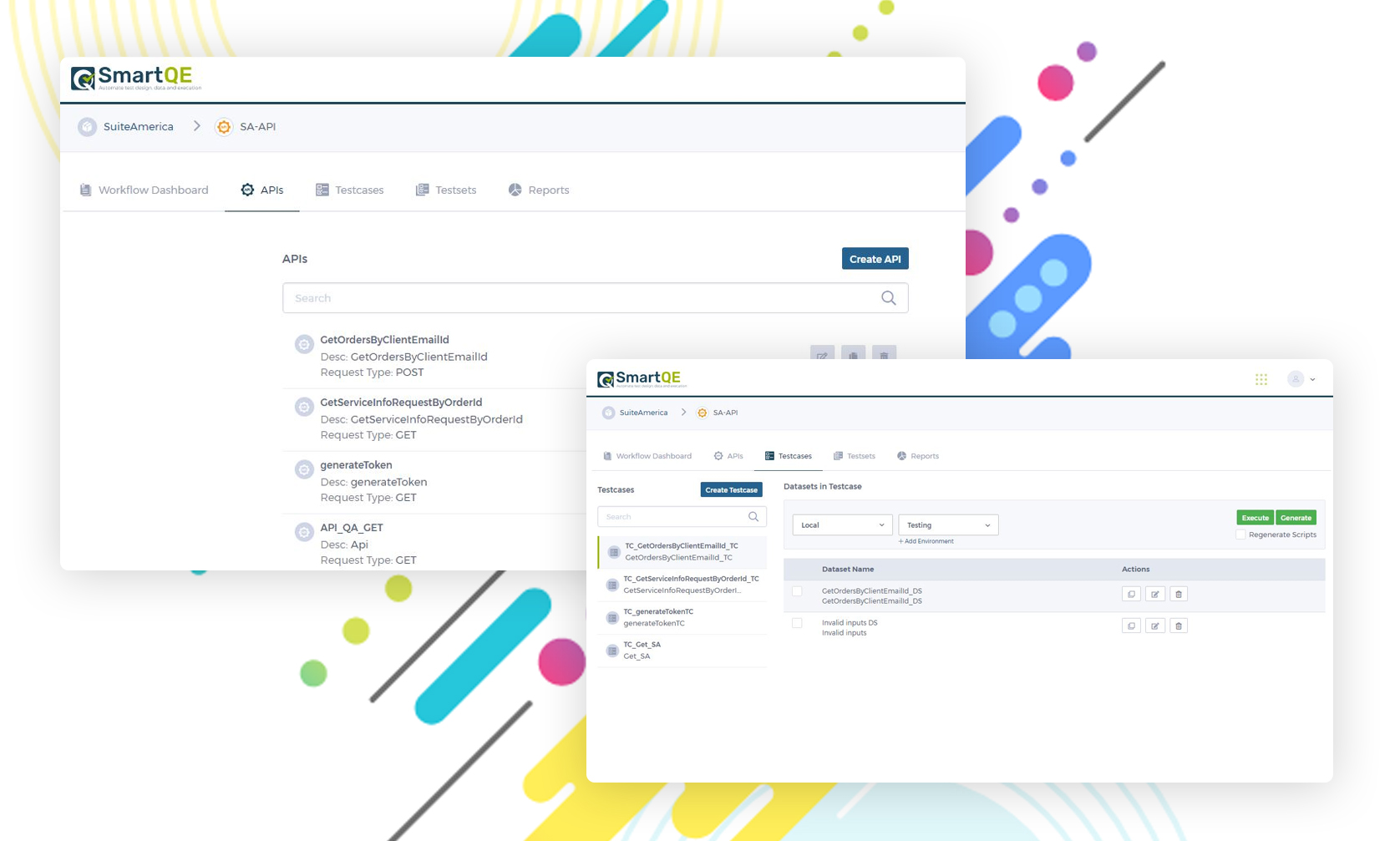This screenshot has width=1400, height=841.
Task: Edit the Invalid inputs DS dataset
Action: [x=1155, y=626]
